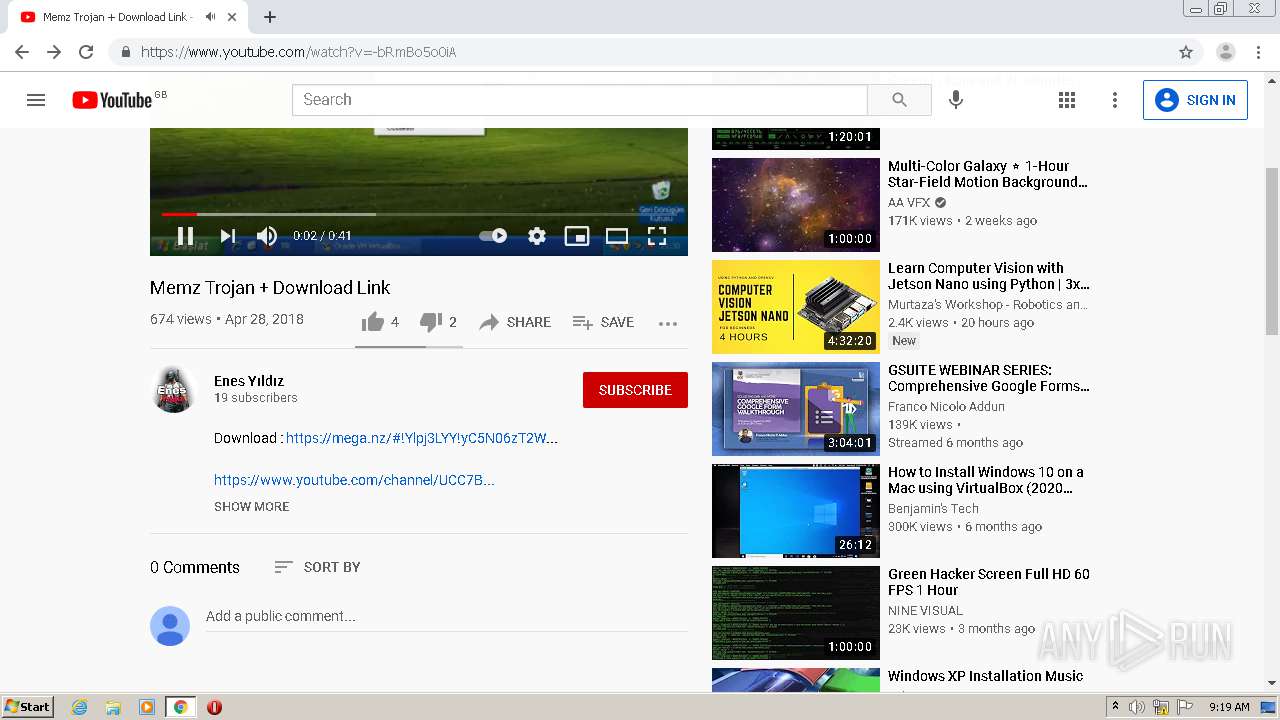The width and height of the screenshot is (1280, 720).
Task: Start voice search with the microphone
Action: (956, 100)
